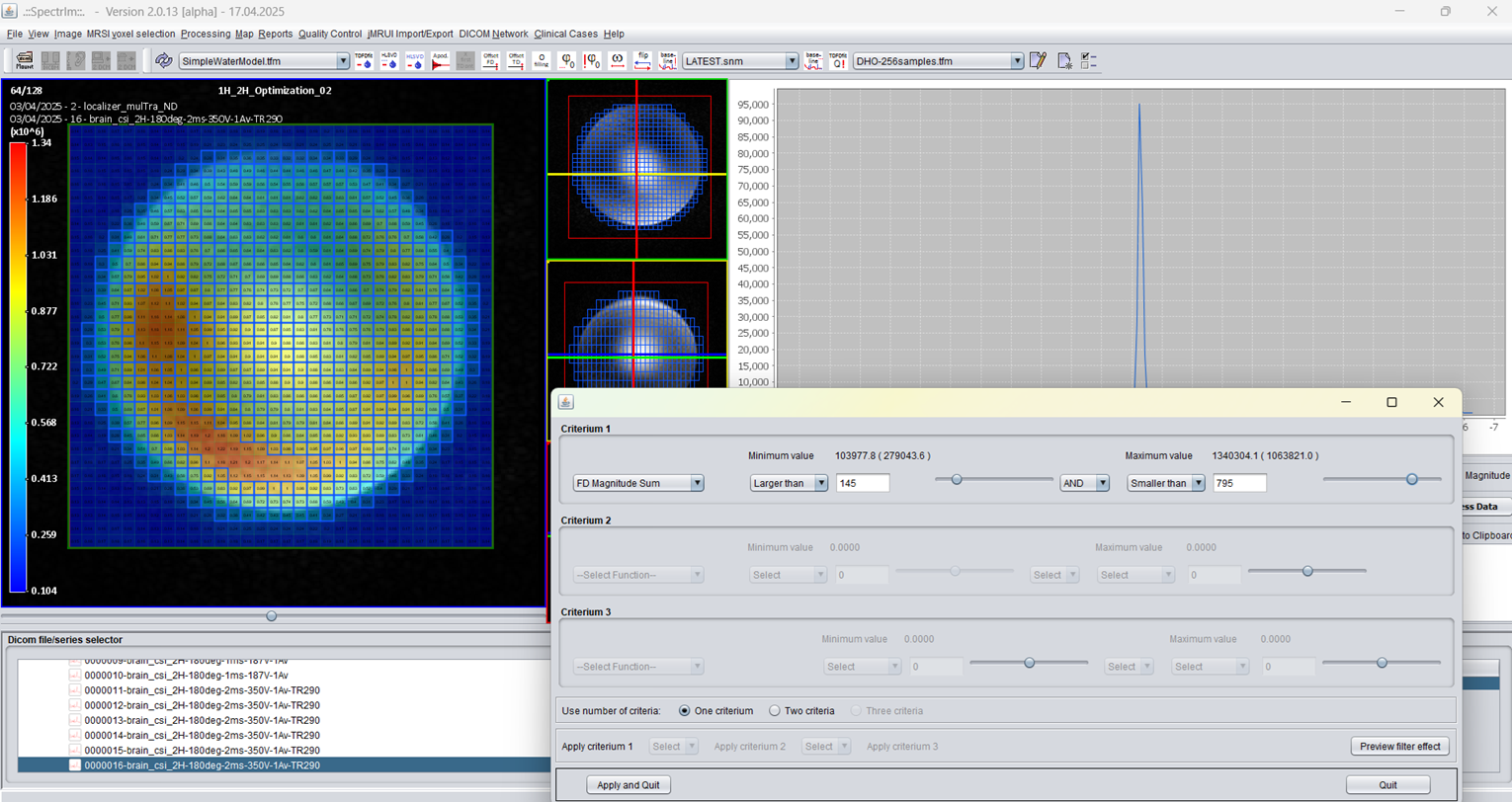
Task: Open the File menu
Action: point(15,34)
